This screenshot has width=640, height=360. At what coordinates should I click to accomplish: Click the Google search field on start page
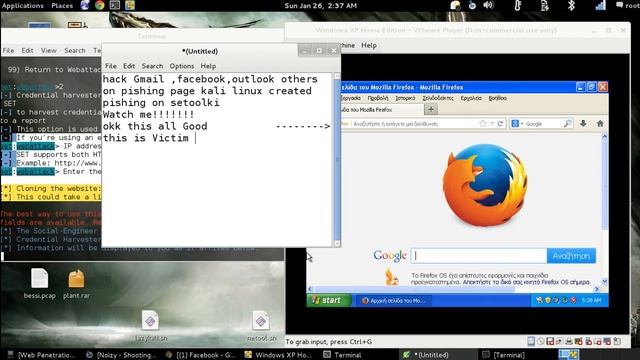click(479, 256)
